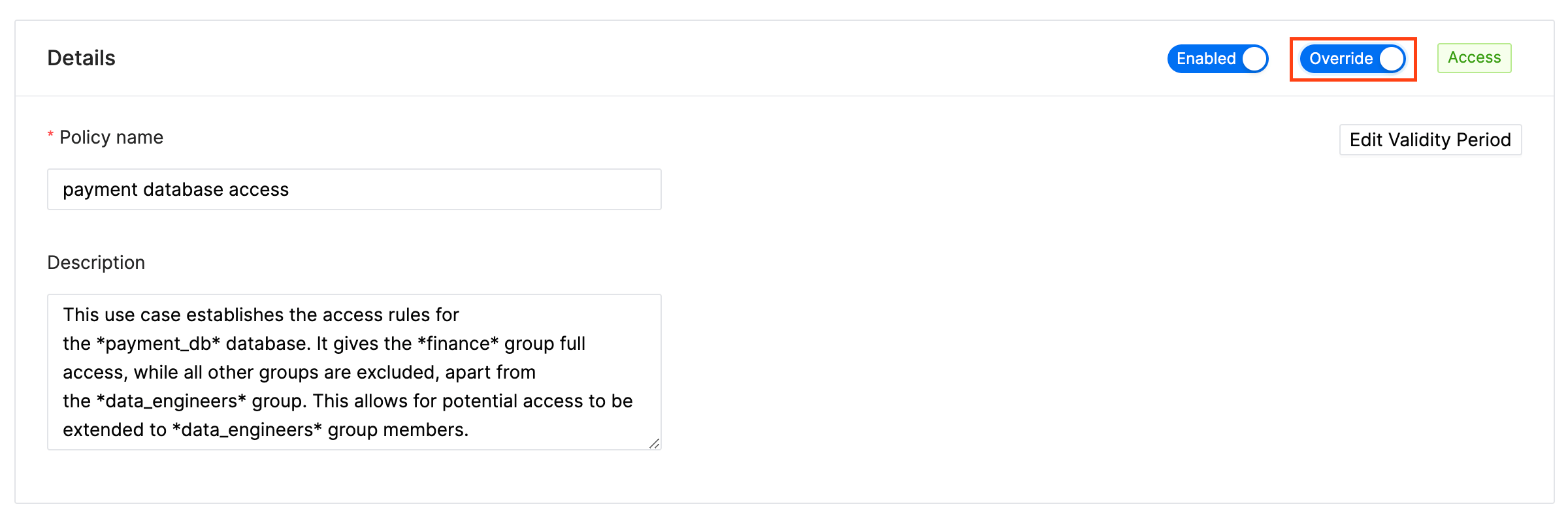Click the Details section heading
The height and width of the screenshot is (517, 1568).
click(x=81, y=58)
